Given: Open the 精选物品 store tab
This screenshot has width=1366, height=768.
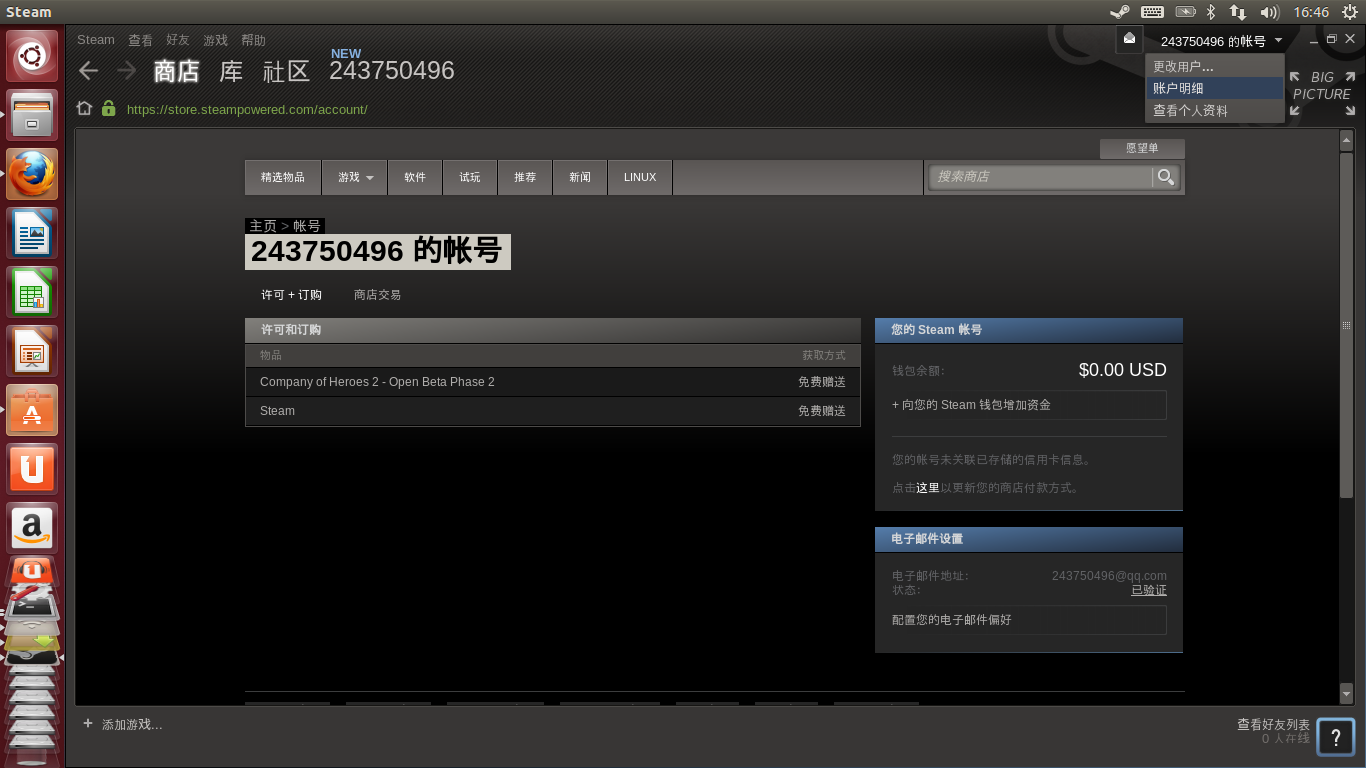Looking at the screenshot, I should (283, 177).
